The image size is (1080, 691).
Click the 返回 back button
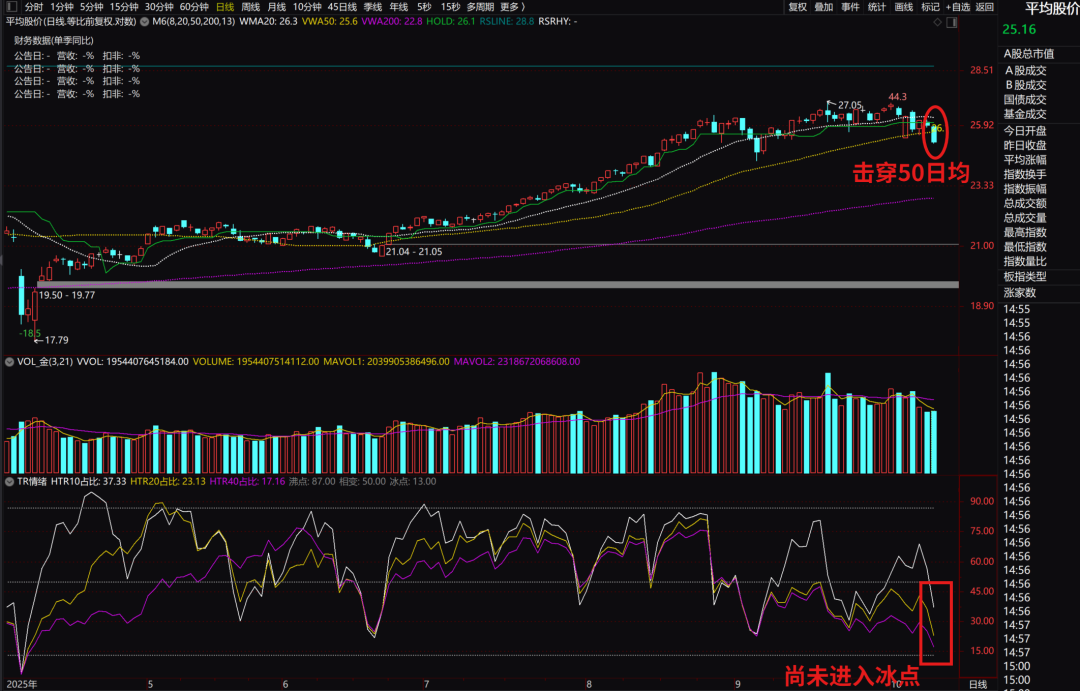tap(985, 7)
